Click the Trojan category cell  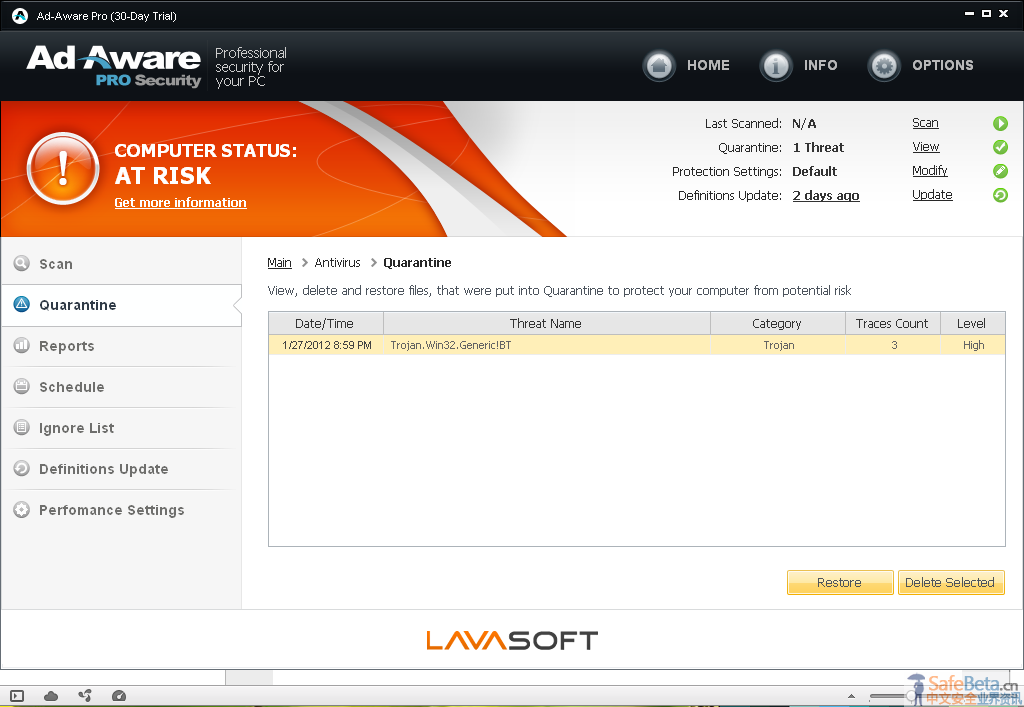click(778, 345)
